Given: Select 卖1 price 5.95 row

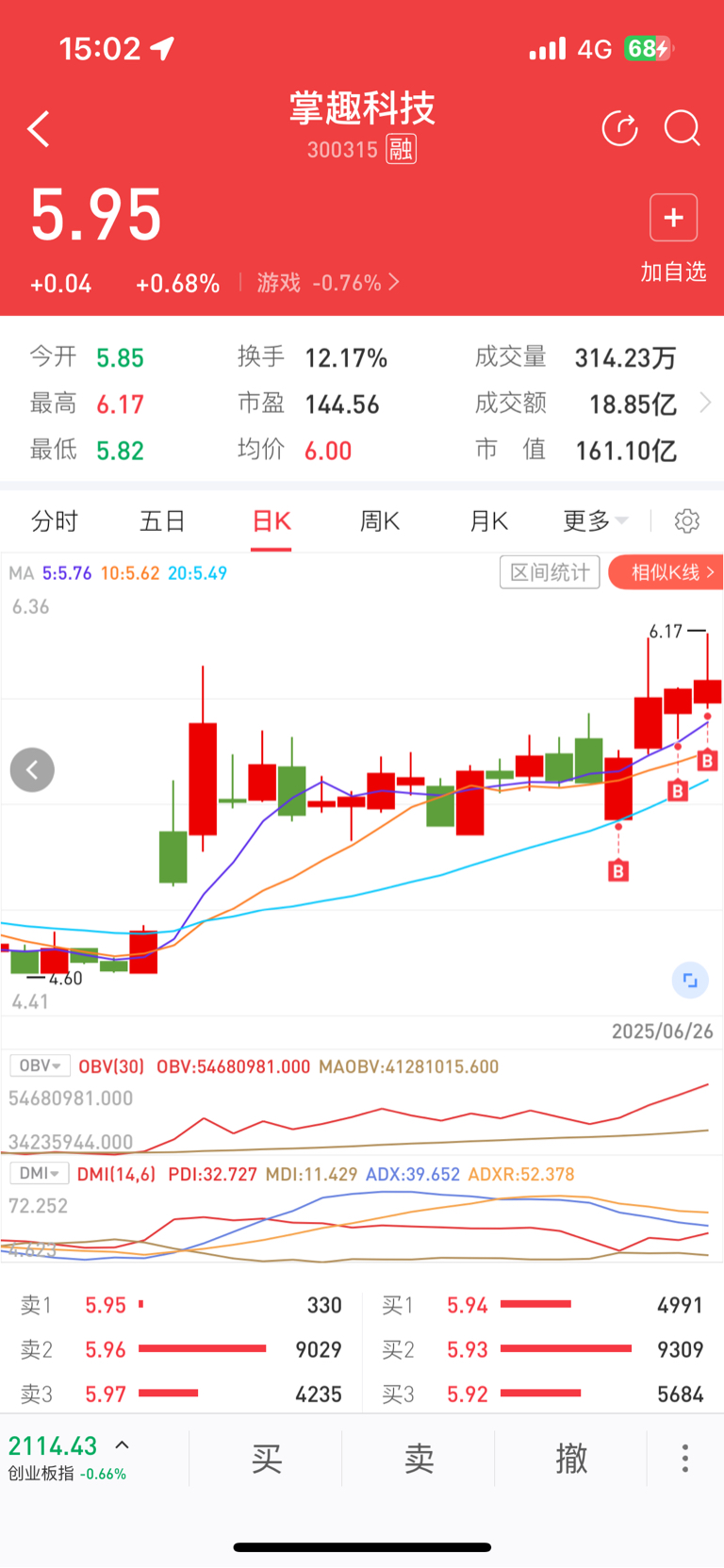Looking at the screenshot, I should 181,1305.
